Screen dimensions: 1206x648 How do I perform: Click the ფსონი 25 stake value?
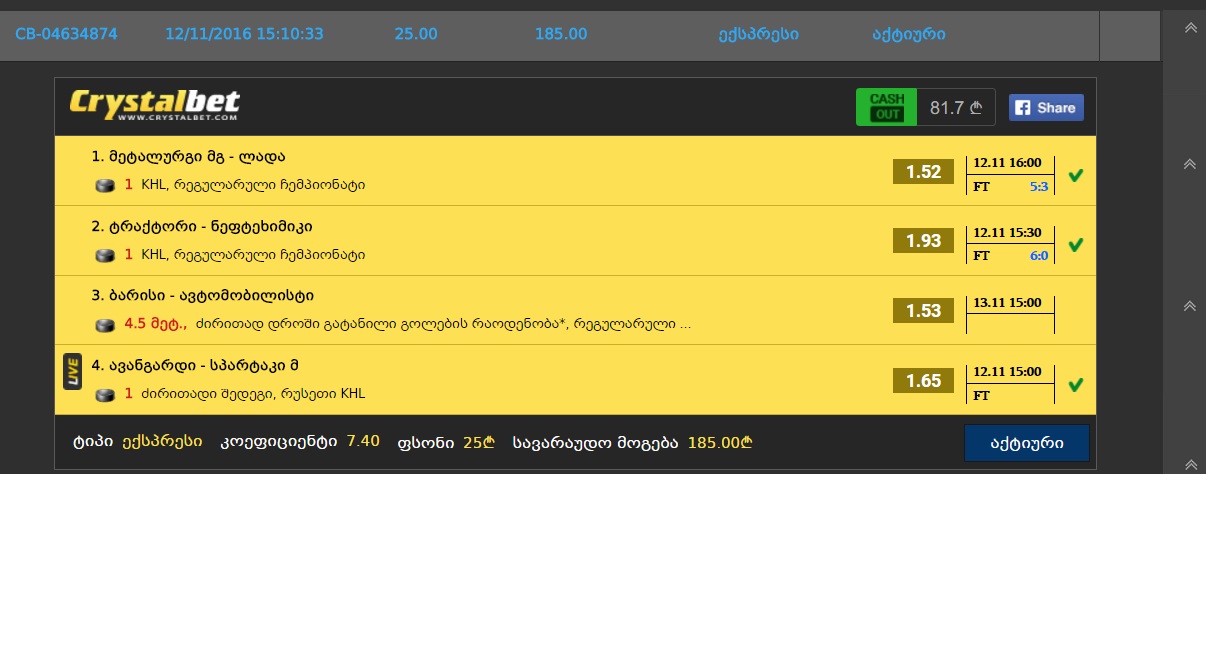[x=479, y=442]
